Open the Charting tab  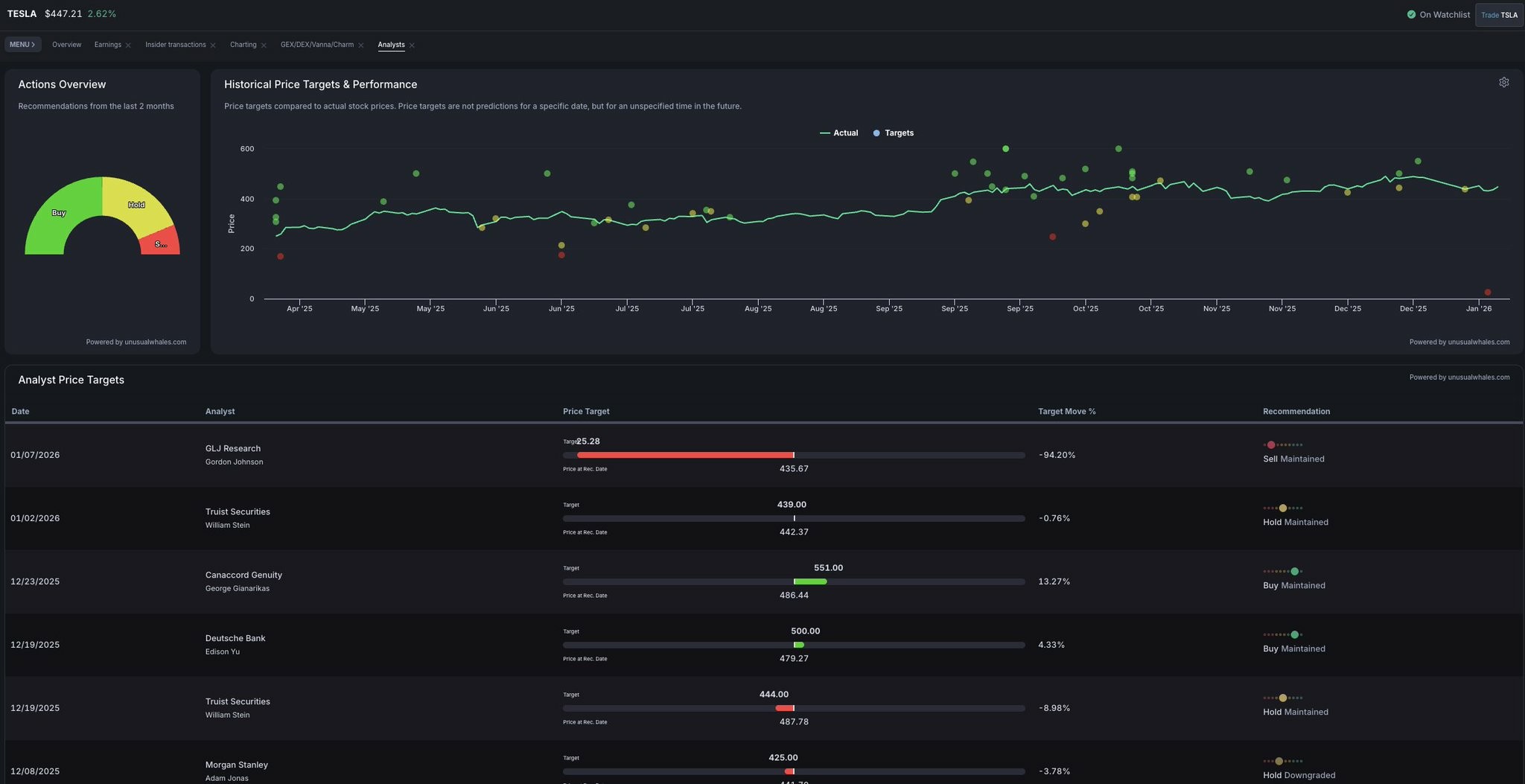[243, 45]
